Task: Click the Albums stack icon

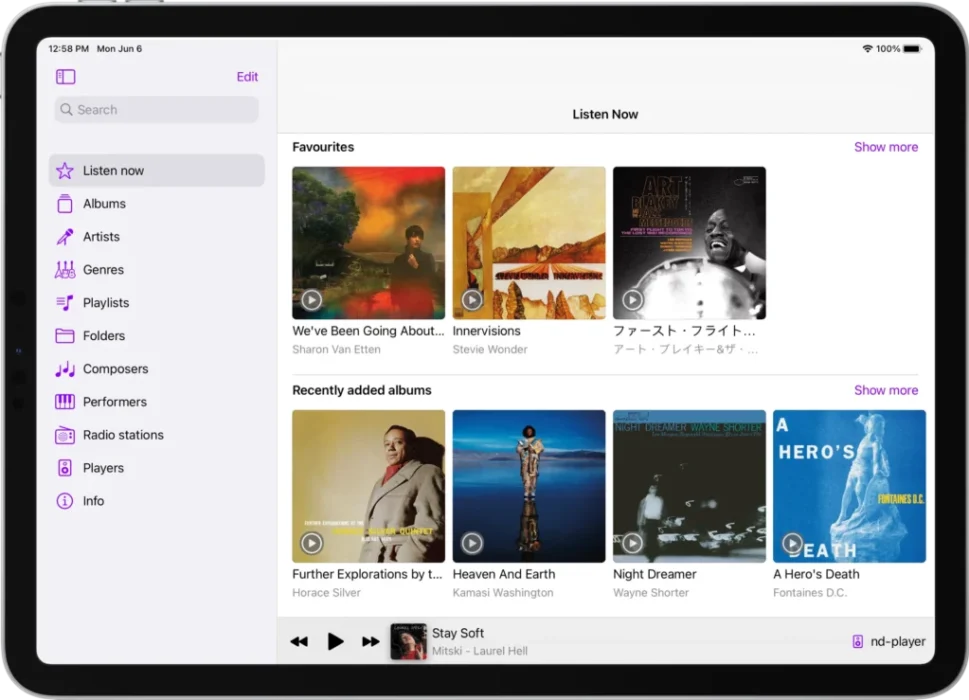Action: click(x=64, y=203)
